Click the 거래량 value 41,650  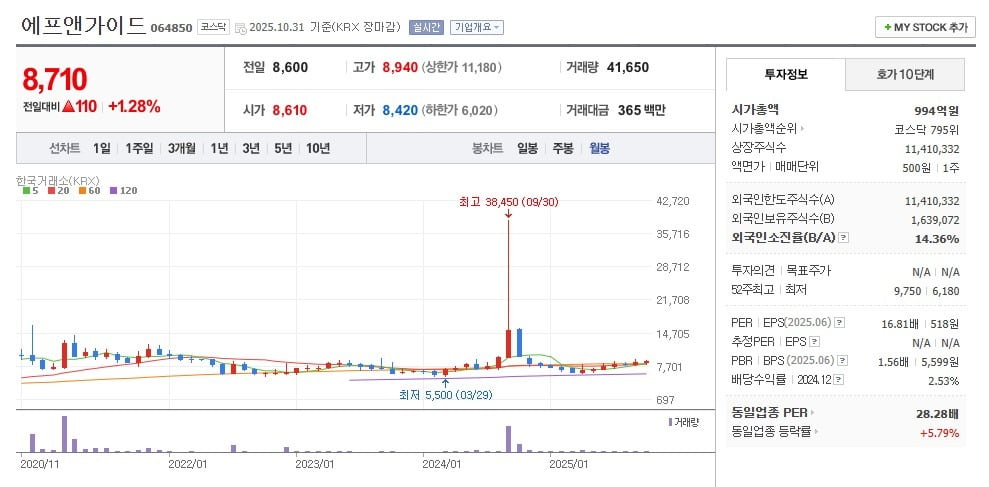pos(628,67)
